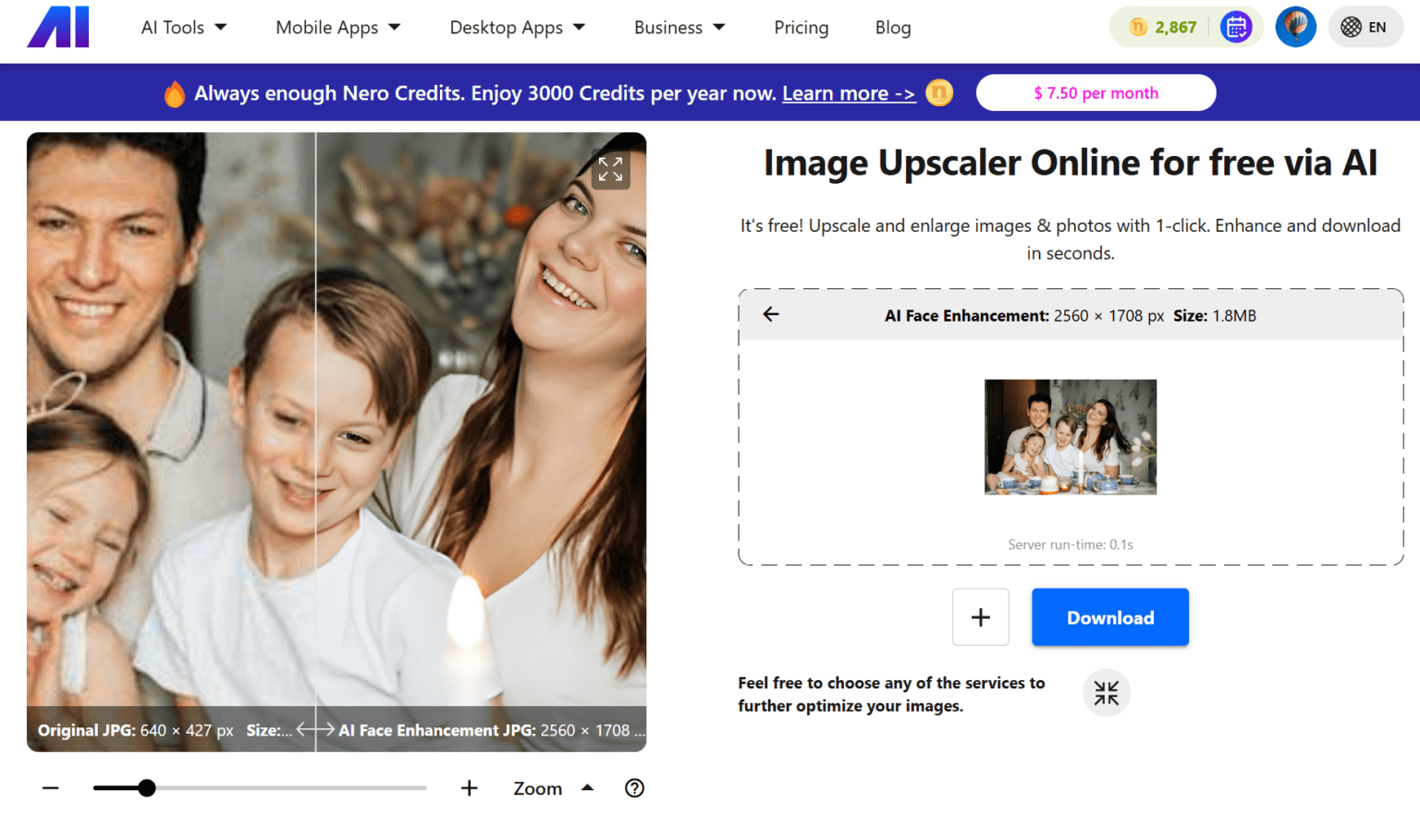This screenshot has width=1420, height=840.
Task: Open the subscription calendar icon
Action: point(1236,27)
